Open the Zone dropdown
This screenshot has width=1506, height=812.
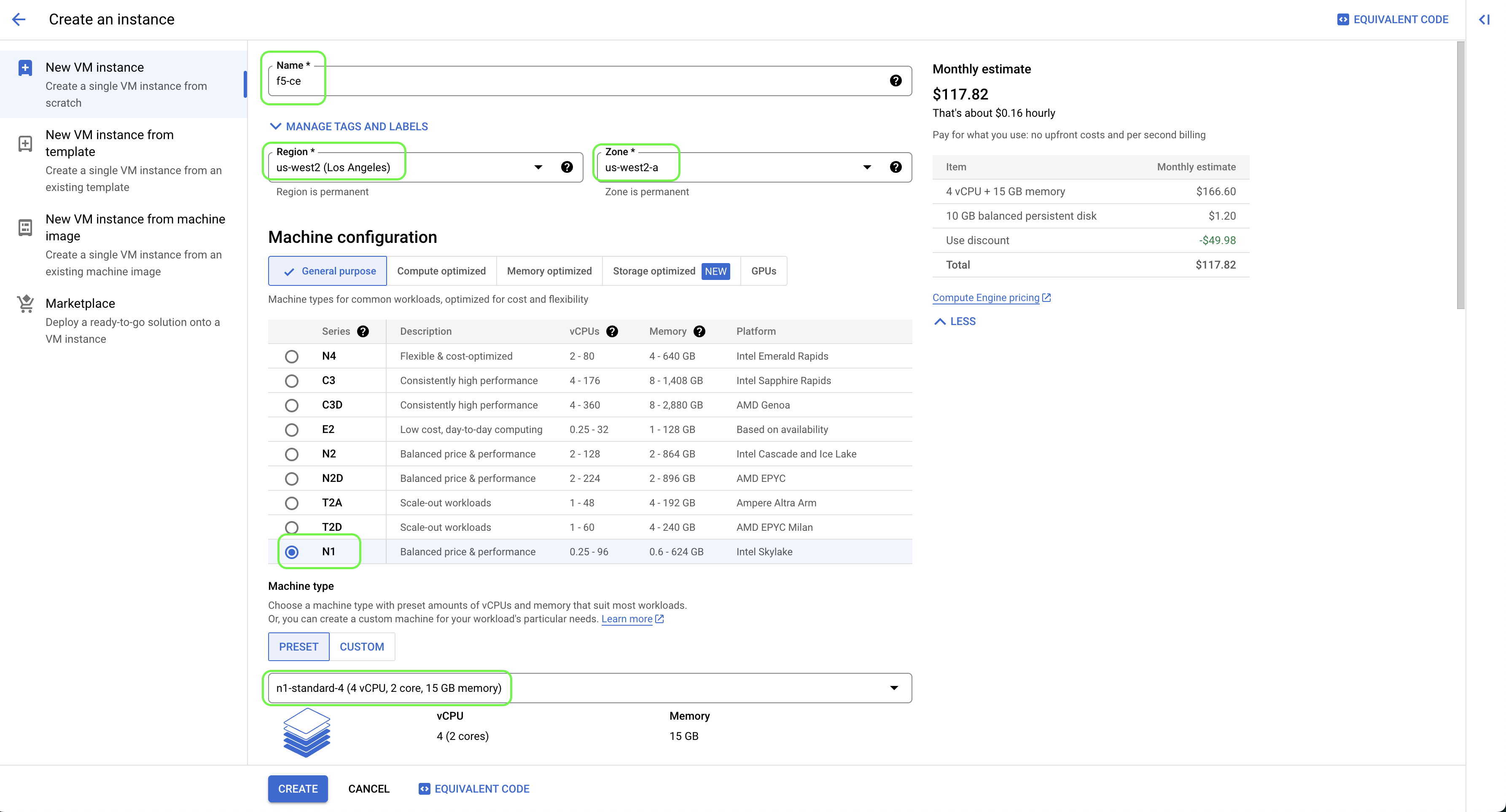(866, 167)
